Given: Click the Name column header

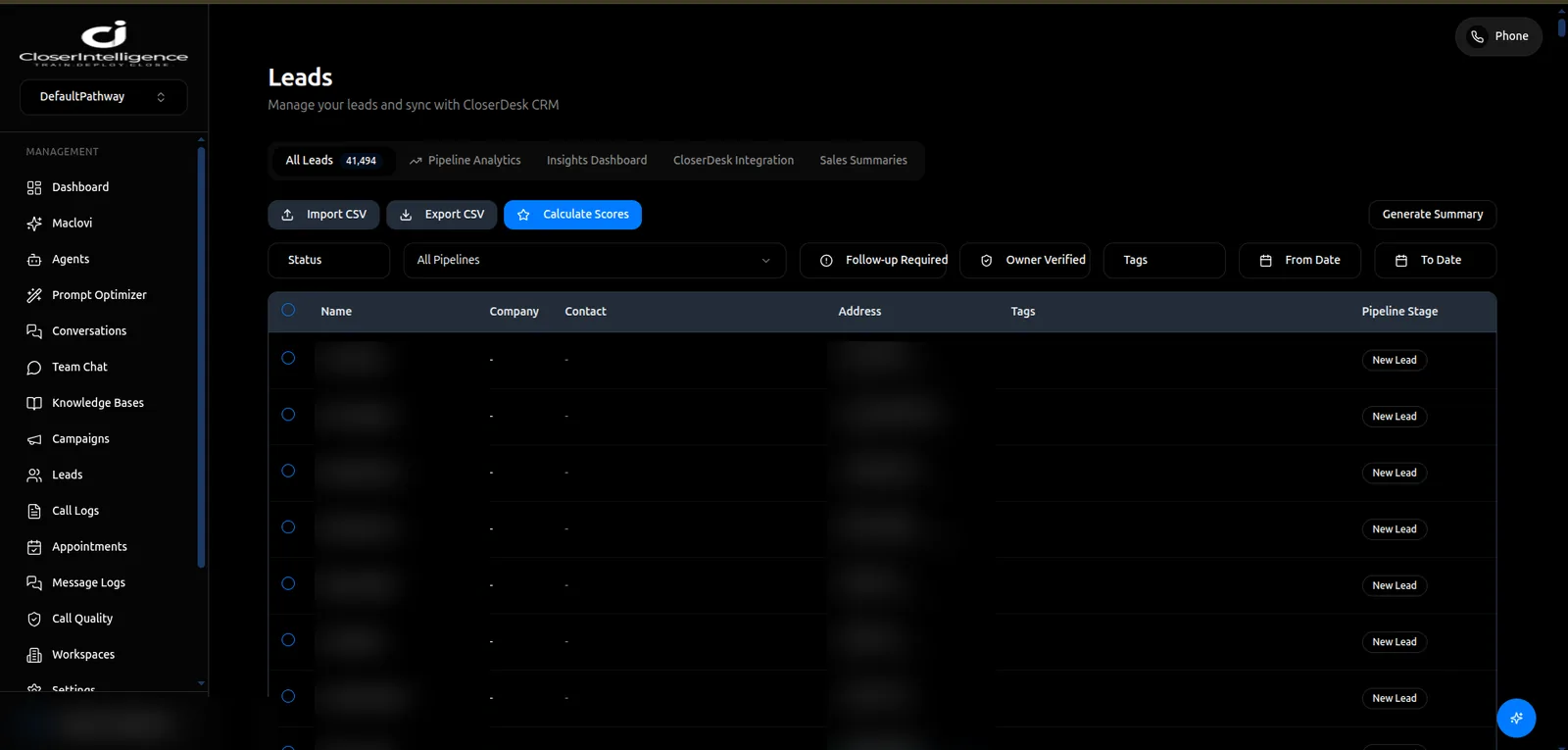Looking at the screenshot, I should (336, 312).
